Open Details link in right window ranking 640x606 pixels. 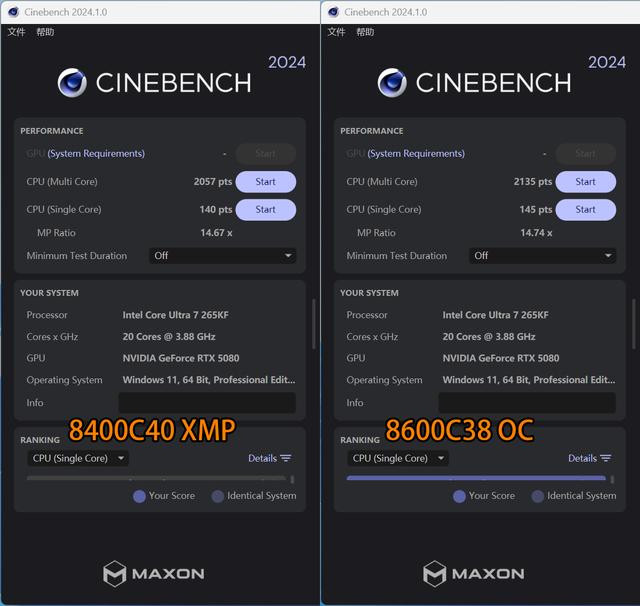point(582,458)
